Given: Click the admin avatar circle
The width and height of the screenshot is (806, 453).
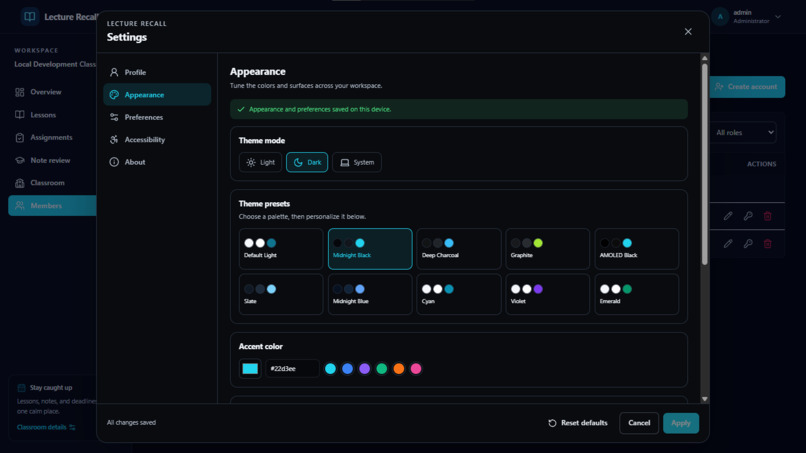Looking at the screenshot, I should click(720, 16).
